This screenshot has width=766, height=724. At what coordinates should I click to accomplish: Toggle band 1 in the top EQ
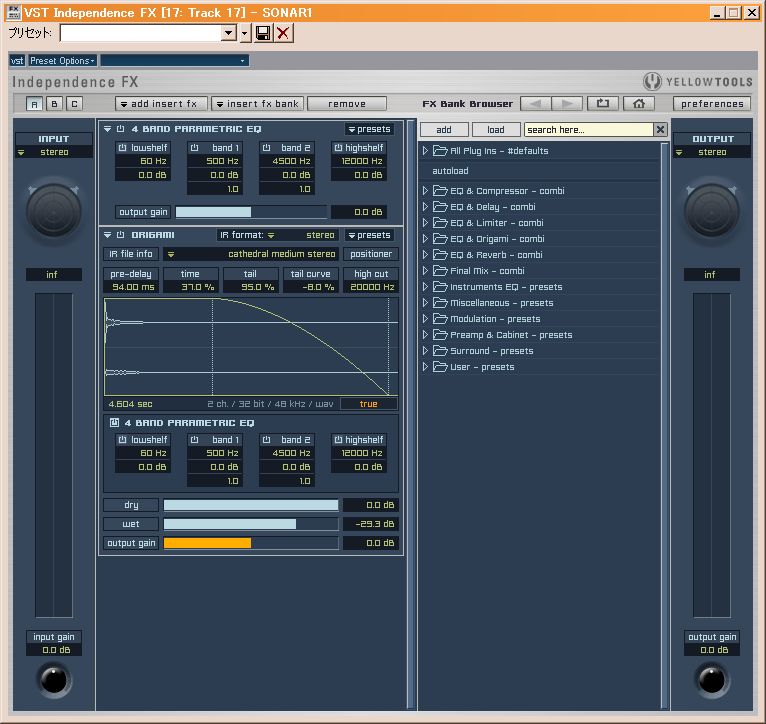(194, 148)
